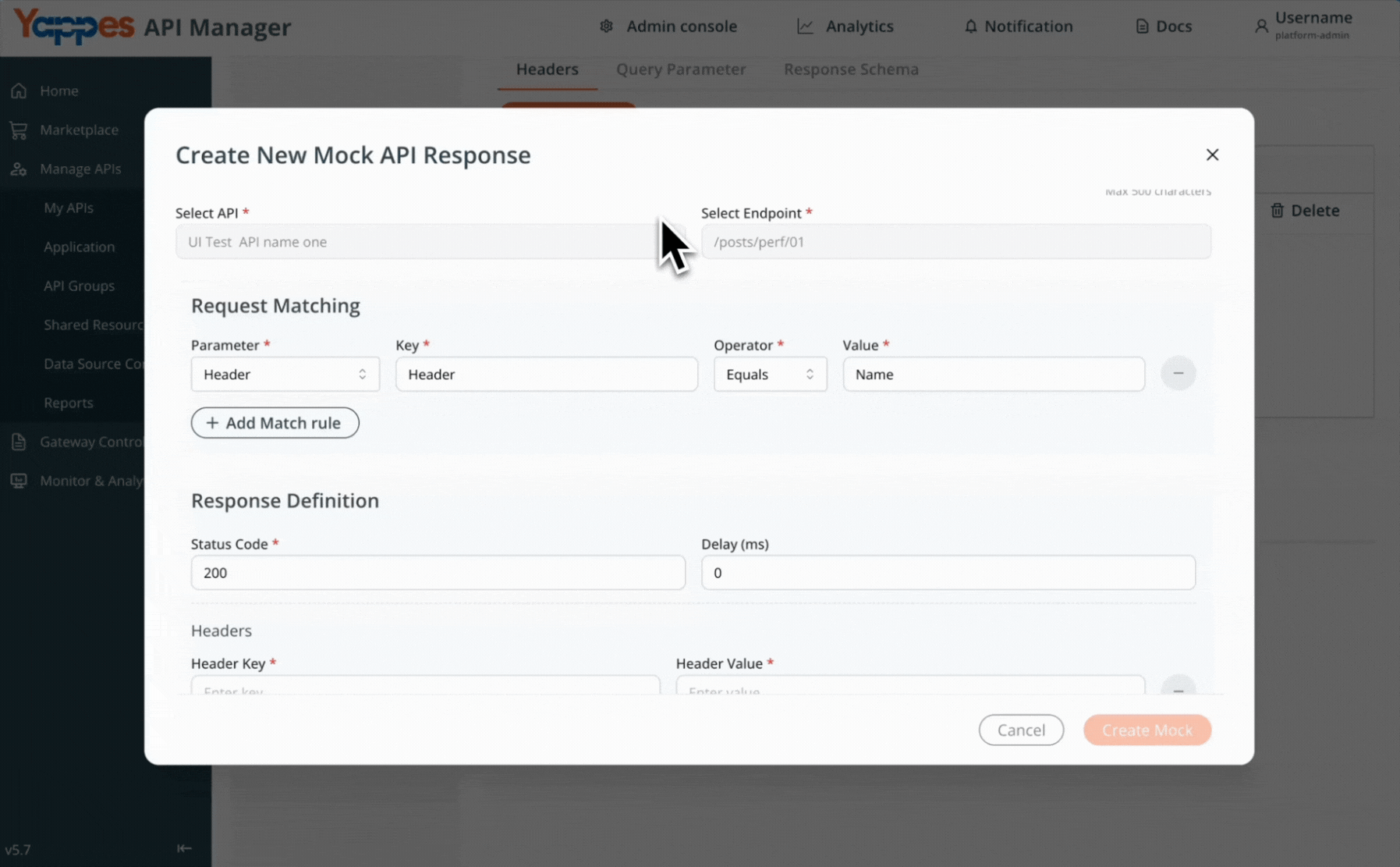Click the Home icon in sidebar
The image size is (1400, 867).
click(19, 91)
